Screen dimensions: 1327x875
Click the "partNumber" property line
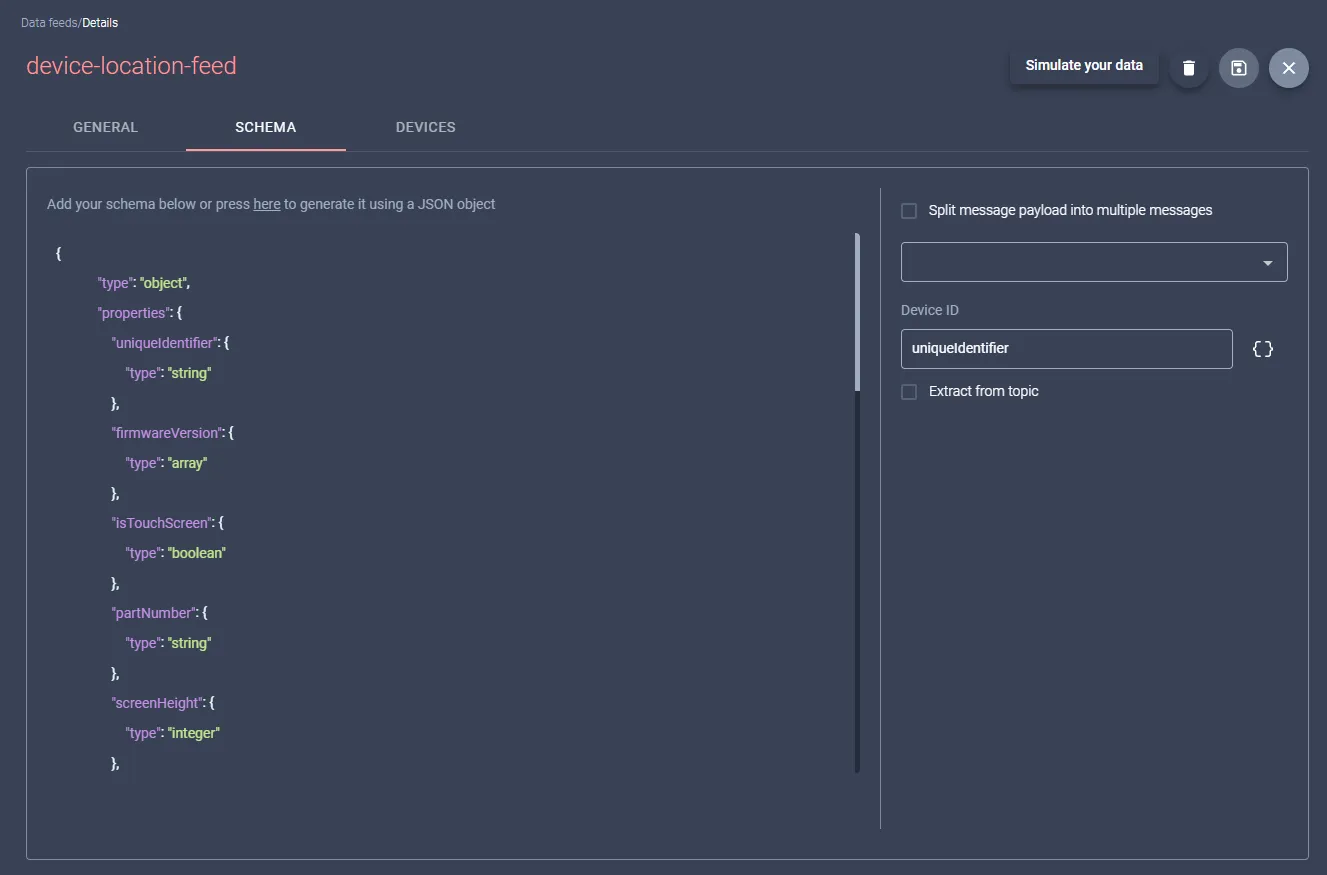coord(159,613)
